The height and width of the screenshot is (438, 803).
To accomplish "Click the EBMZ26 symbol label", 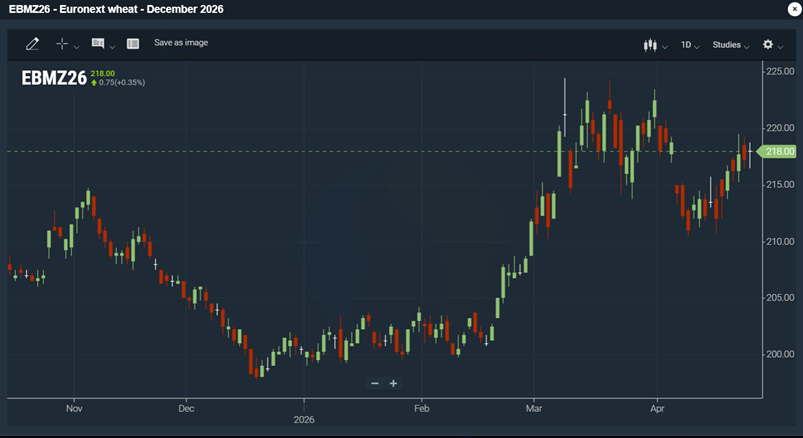I will 54,78.
